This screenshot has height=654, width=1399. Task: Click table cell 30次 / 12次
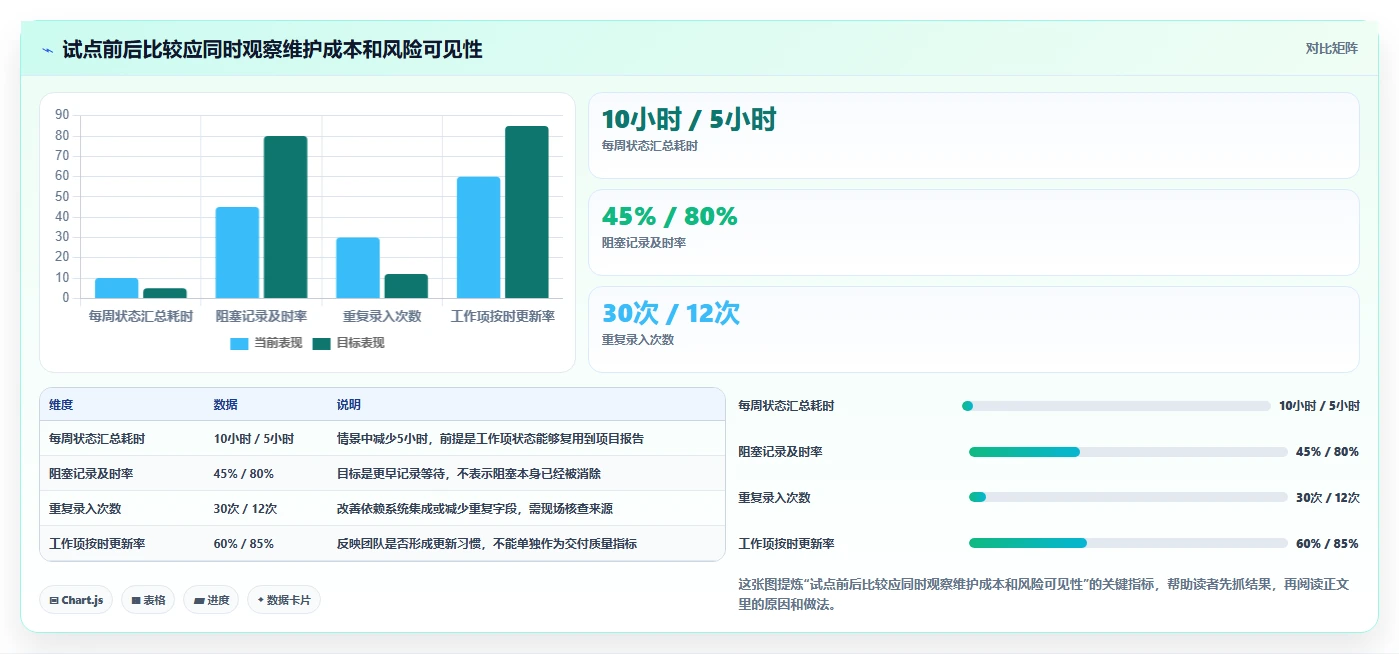tap(245, 509)
